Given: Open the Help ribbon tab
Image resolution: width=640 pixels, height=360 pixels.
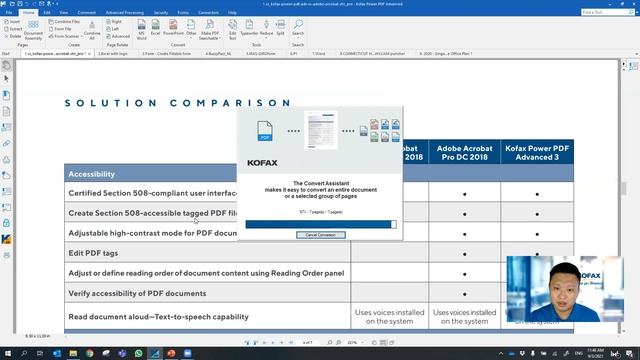Looking at the screenshot, I should (x=232, y=13).
